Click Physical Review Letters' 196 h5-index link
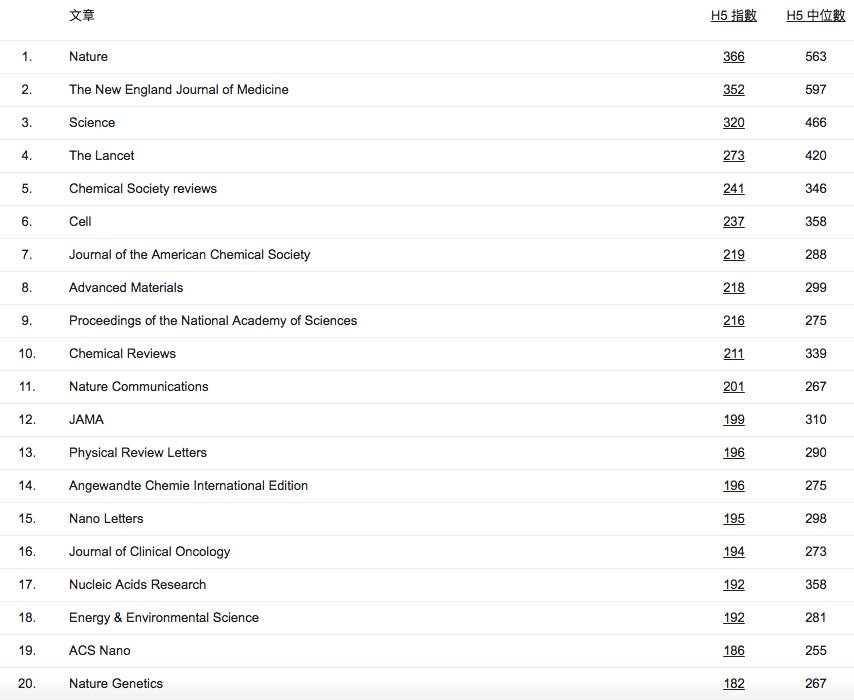The image size is (854, 700). tap(733, 452)
